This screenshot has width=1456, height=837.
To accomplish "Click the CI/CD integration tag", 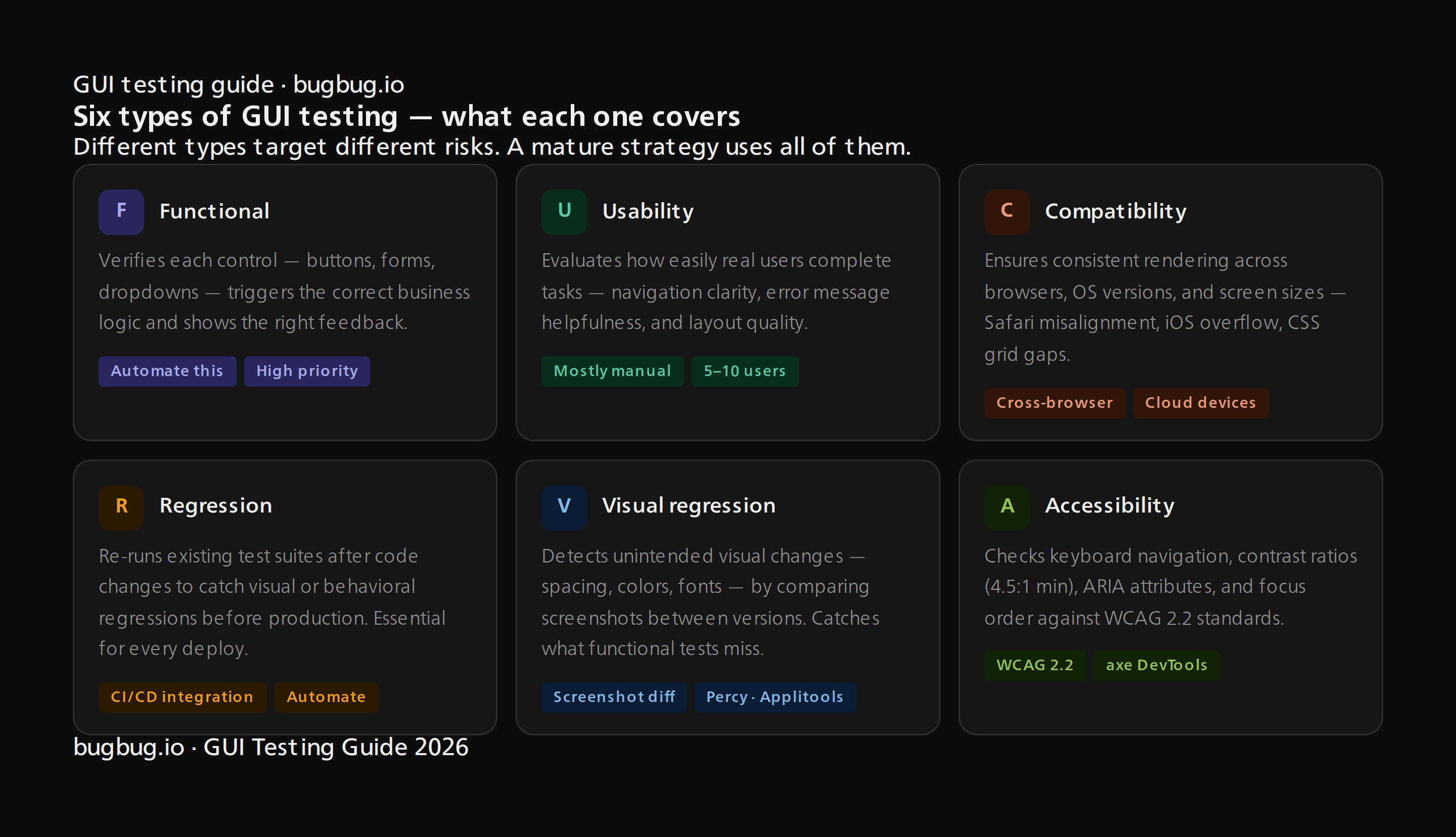I will (182, 696).
